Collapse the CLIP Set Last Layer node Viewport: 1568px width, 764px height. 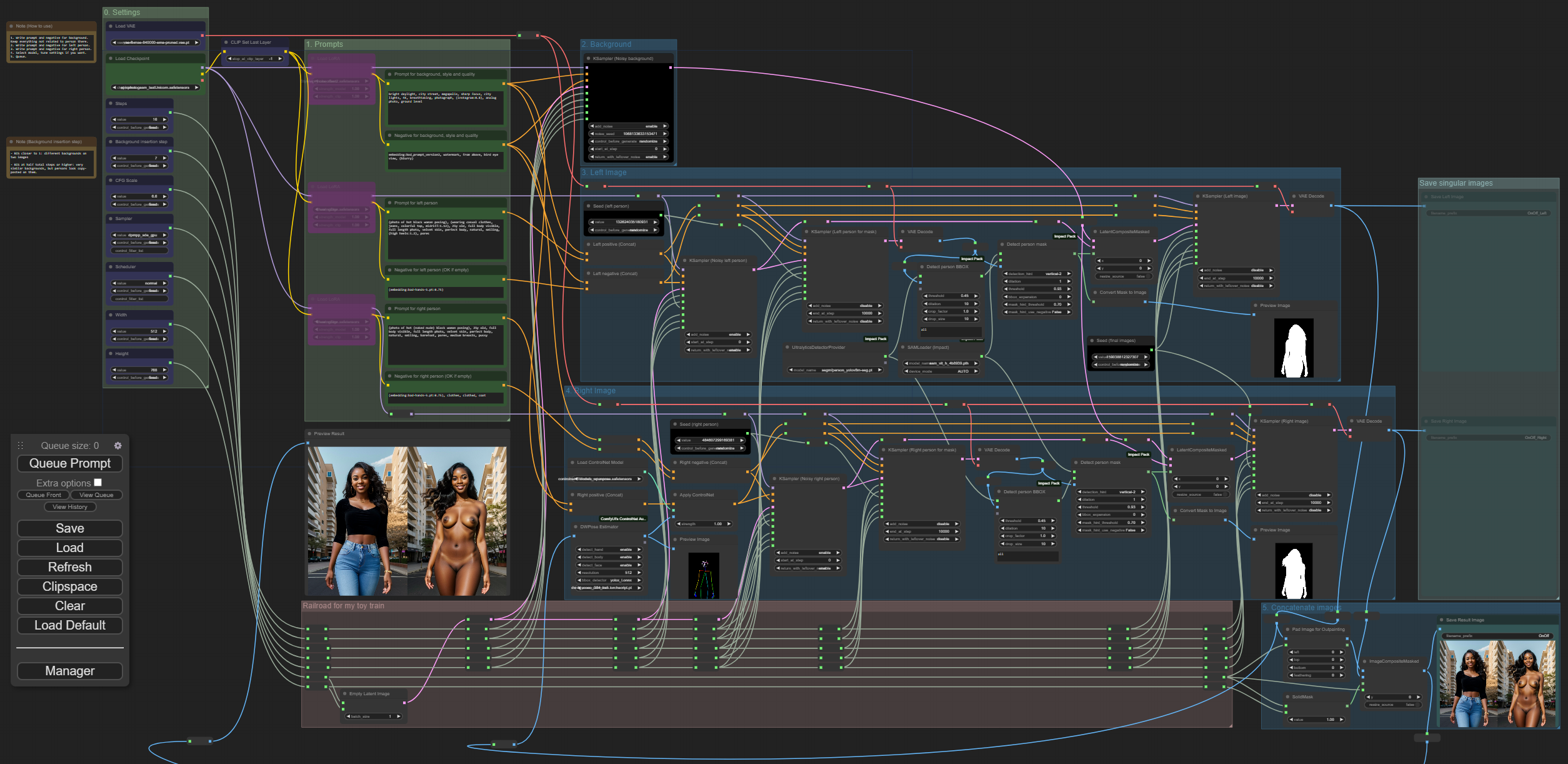point(226,43)
